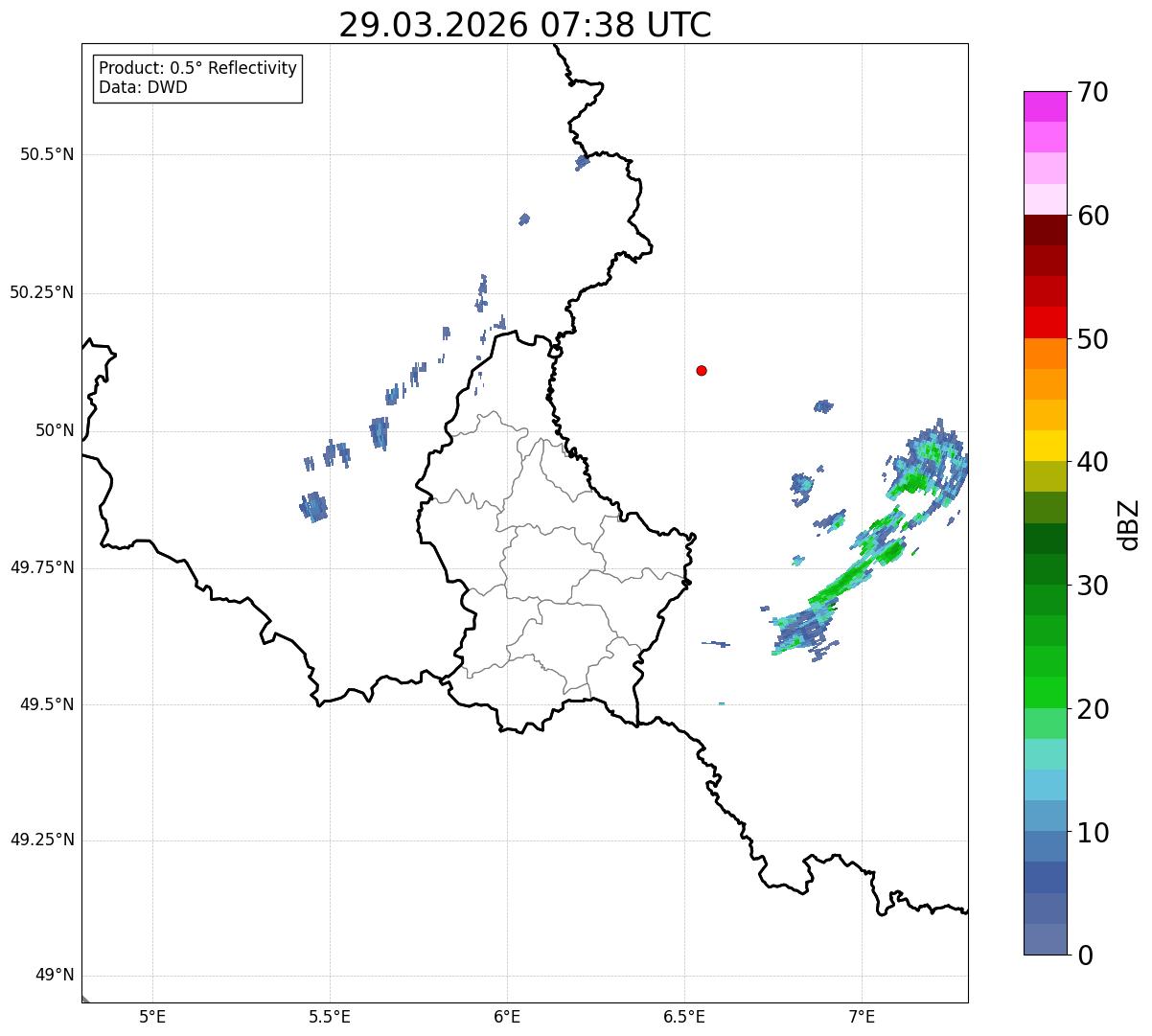Viewport: 1152px width, 1036px height.
Task: Click the Product: 0.5° Reflectivity label
Action: [x=197, y=69]
